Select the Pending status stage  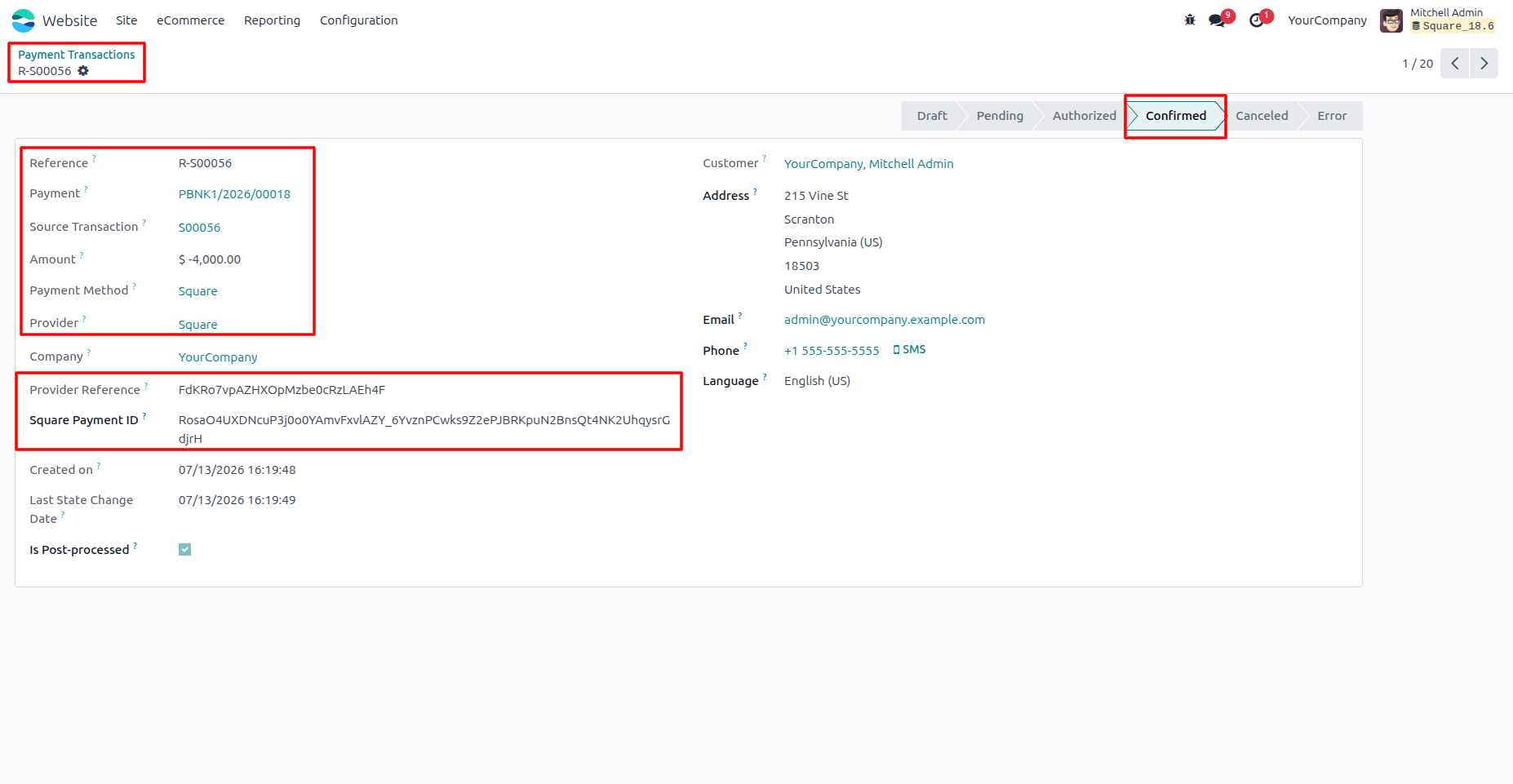click(x=1000, y=116)
